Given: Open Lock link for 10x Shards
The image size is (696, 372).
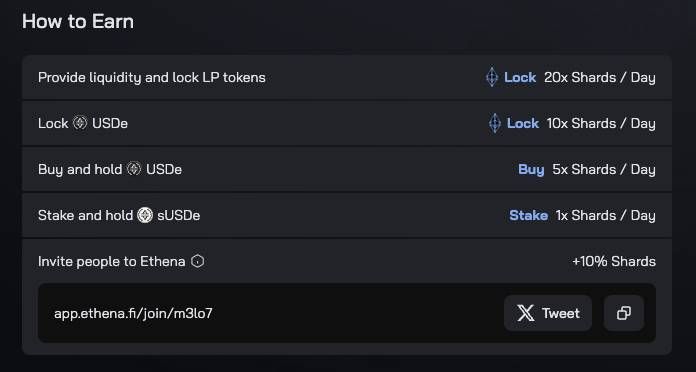Looking at the screenshot, I should 523,123.
